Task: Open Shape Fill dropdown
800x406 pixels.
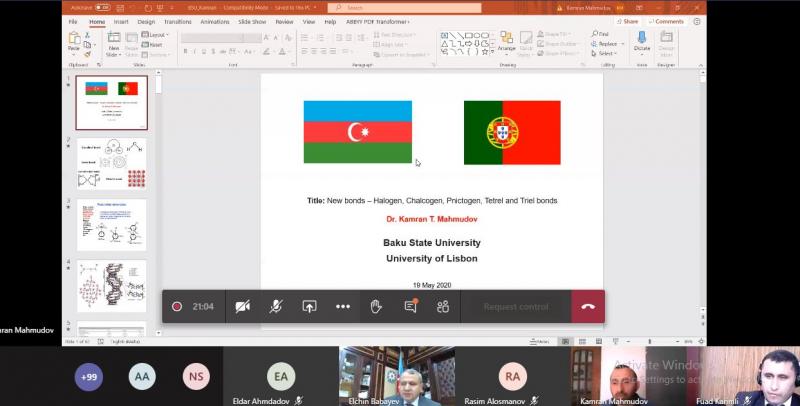Action: coord(556,34)
